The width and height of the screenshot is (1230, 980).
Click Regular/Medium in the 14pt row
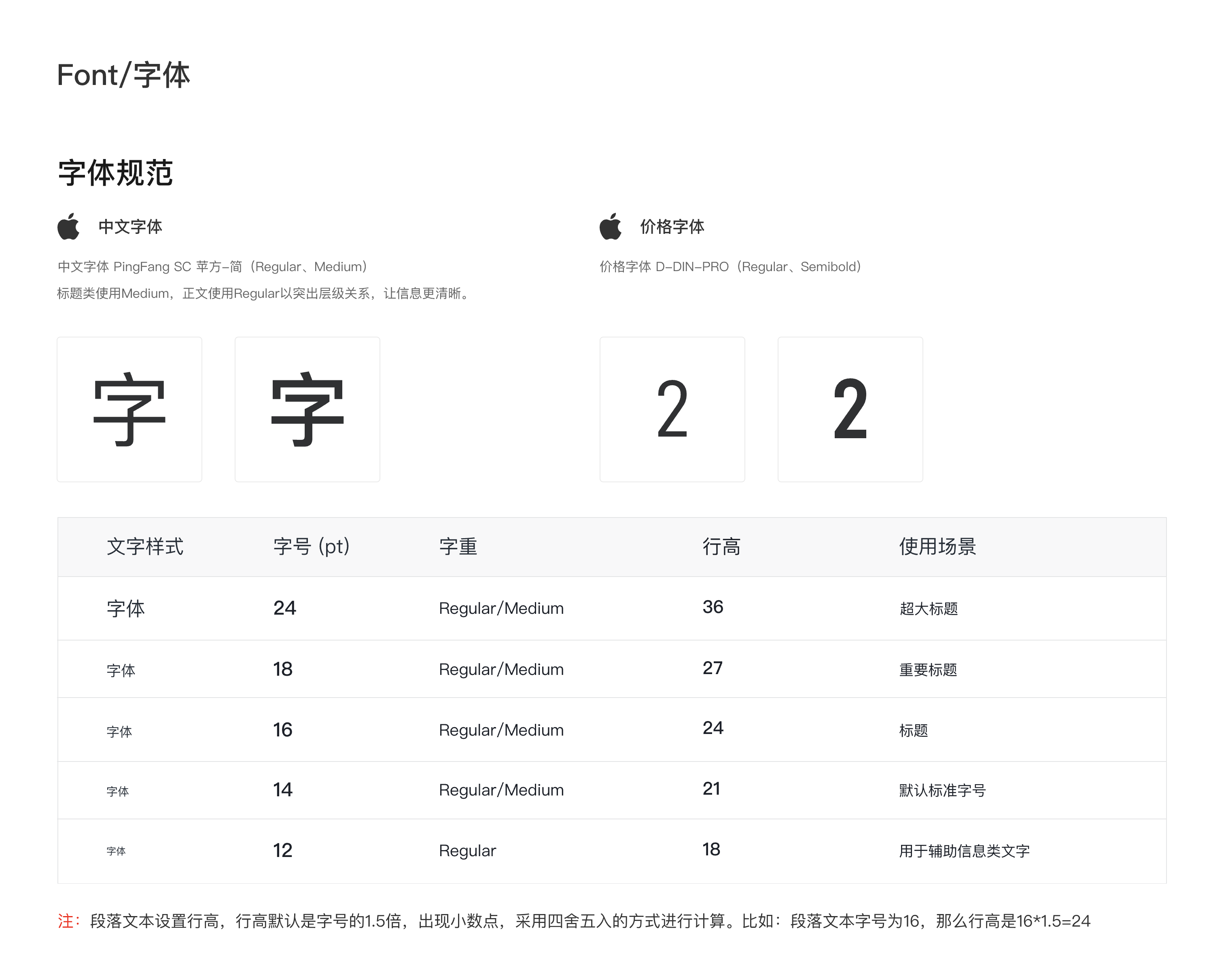tap(501, 790)
